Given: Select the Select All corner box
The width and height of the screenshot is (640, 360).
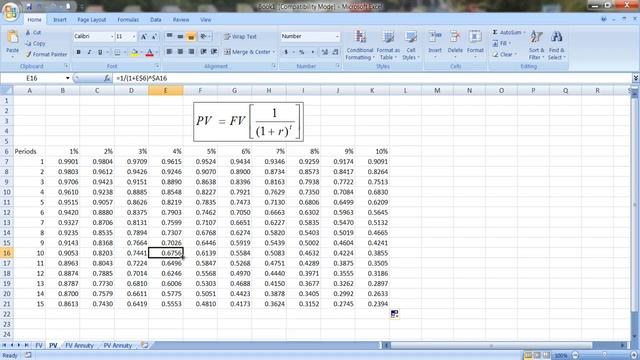Looking at the screenshot, I should click(6, 90).
